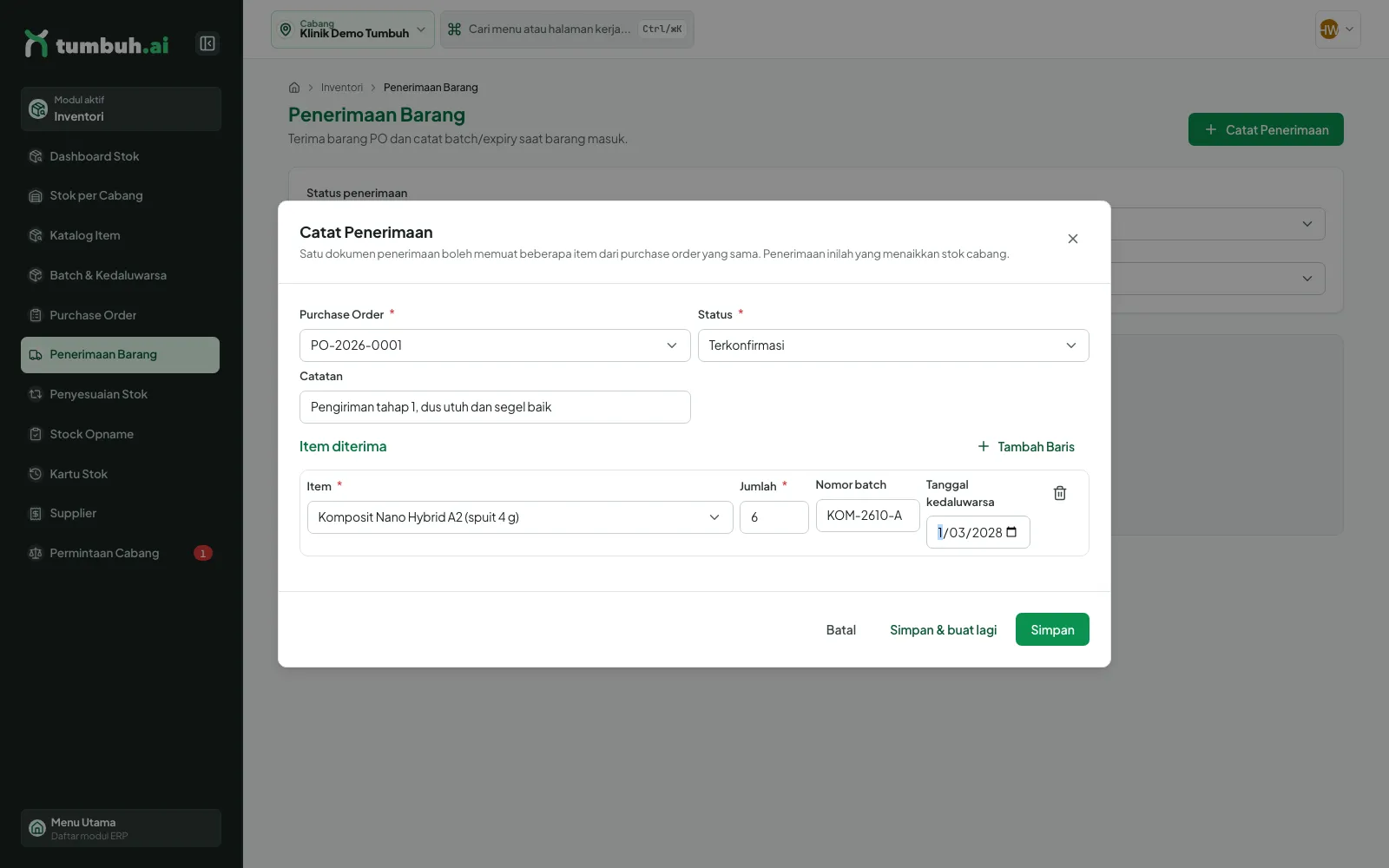Click the tumbuh.ai logo
This screenshot has width=1389, height=868.
point(96,43)
